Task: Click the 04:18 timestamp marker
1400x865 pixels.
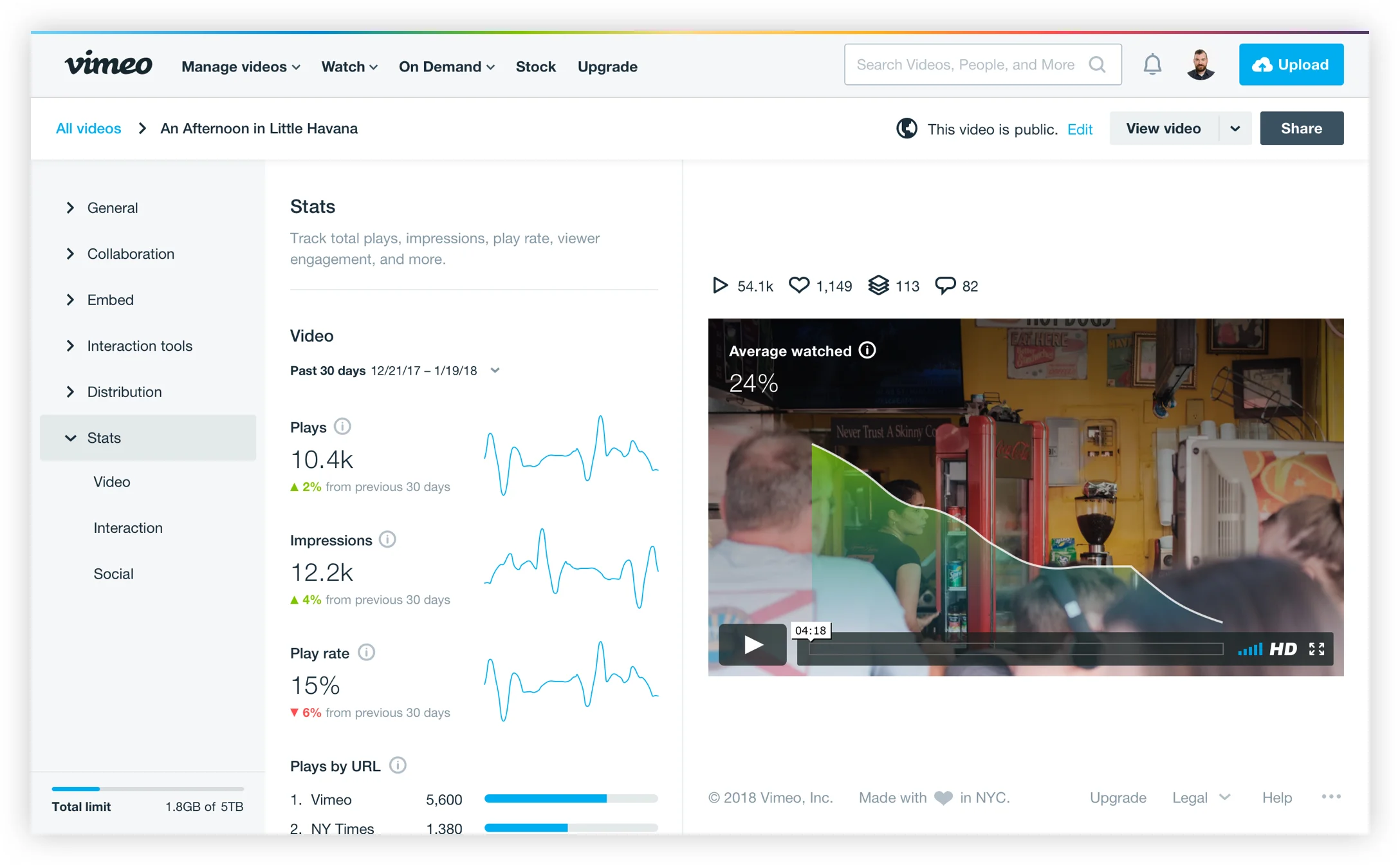Action: (811, 631)
